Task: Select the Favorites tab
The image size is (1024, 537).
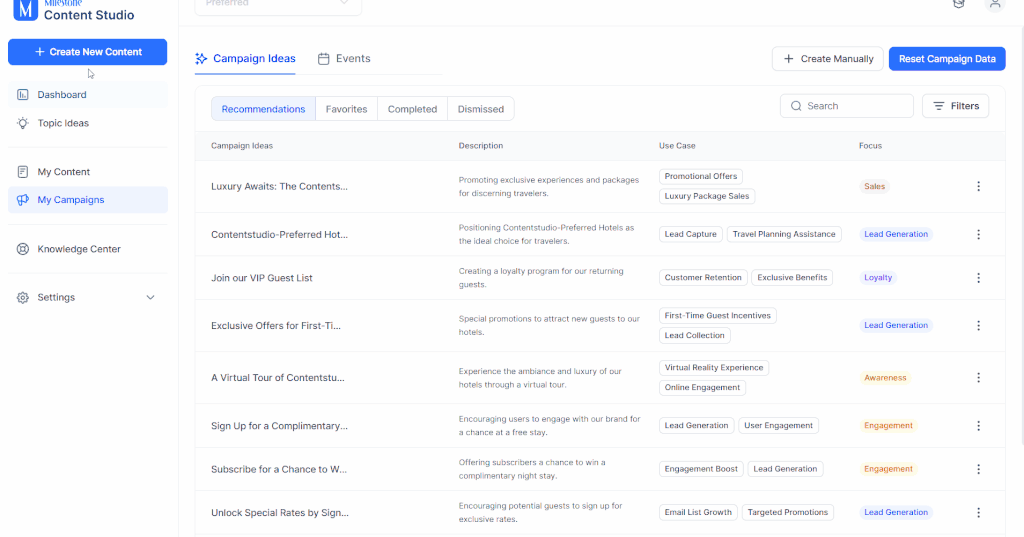Action: click(346, 109)
